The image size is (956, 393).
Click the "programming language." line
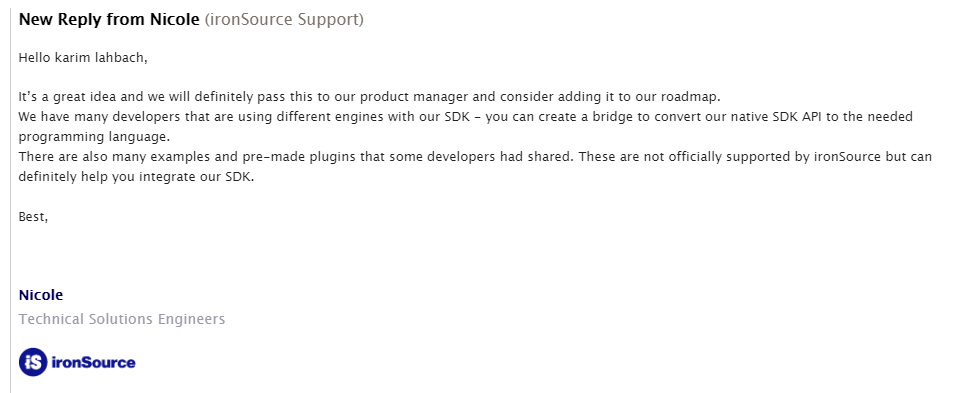click(95, 136)
